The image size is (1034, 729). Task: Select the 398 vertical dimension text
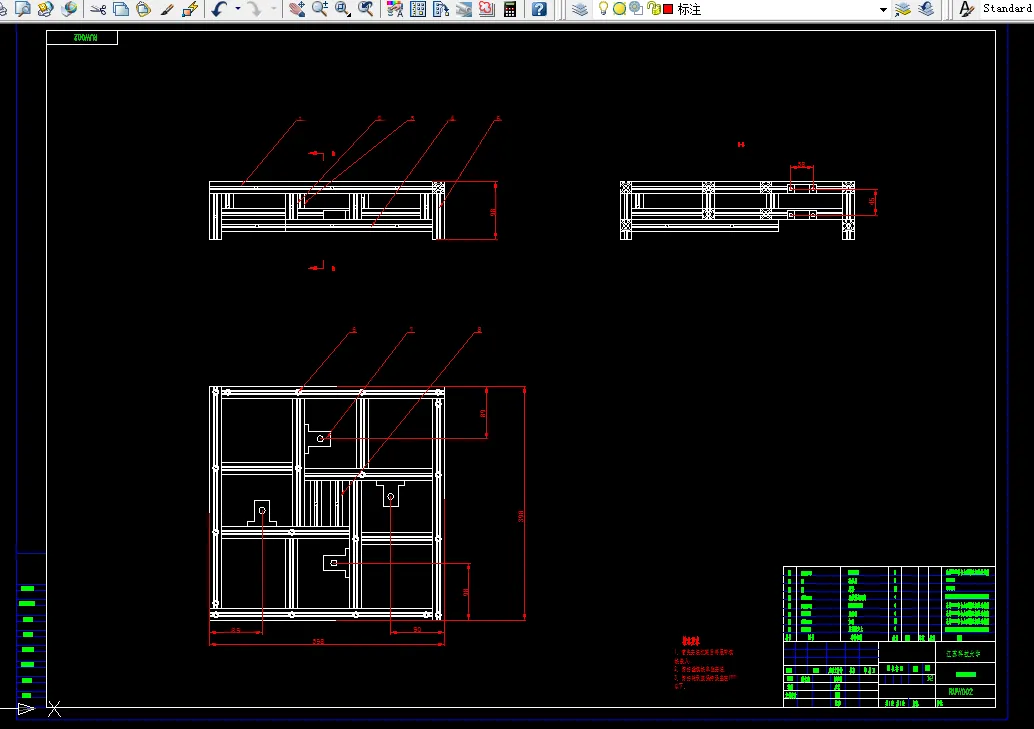(521, 516)
